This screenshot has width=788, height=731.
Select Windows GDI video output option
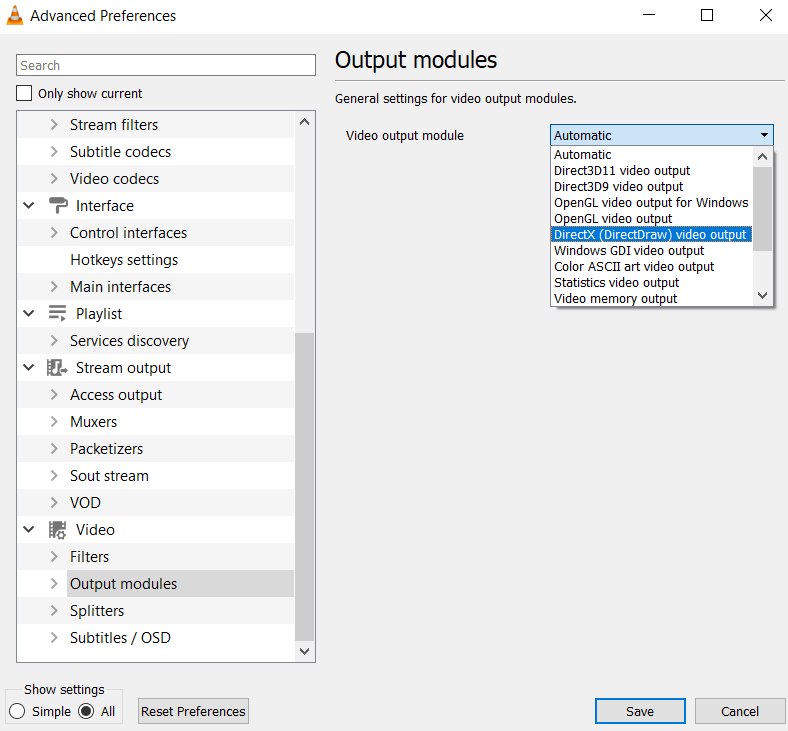click(x=629, y=251)
